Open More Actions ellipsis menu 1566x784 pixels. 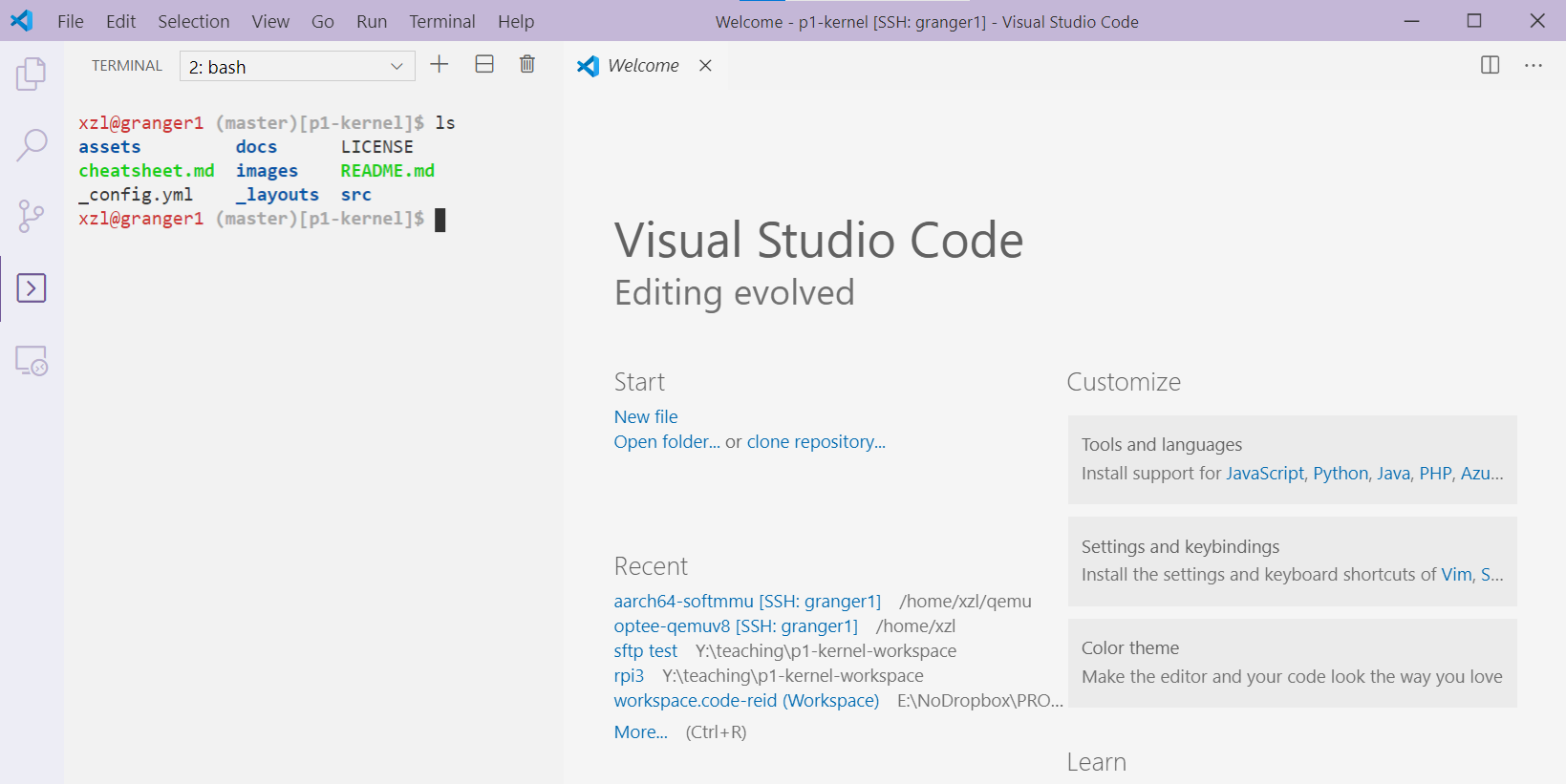point(1534,65)
